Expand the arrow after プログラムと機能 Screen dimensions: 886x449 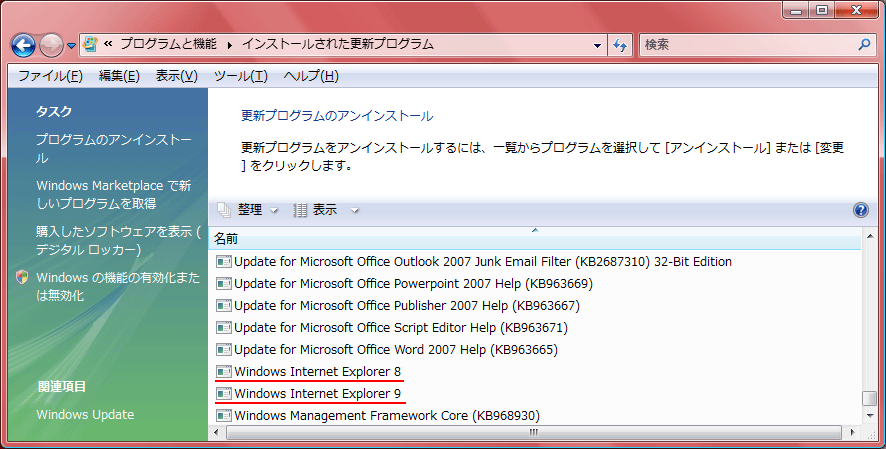(230, 45)
